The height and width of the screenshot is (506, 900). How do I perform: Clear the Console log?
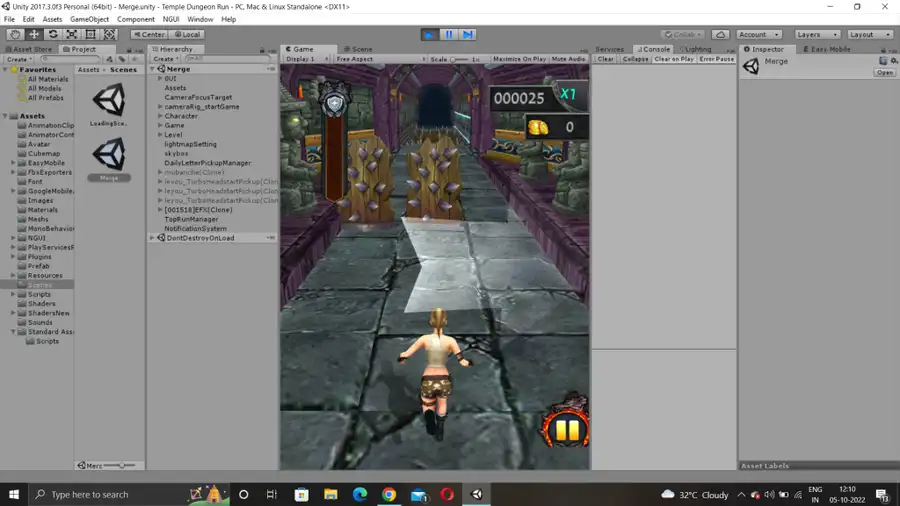(x=606, y=59)
